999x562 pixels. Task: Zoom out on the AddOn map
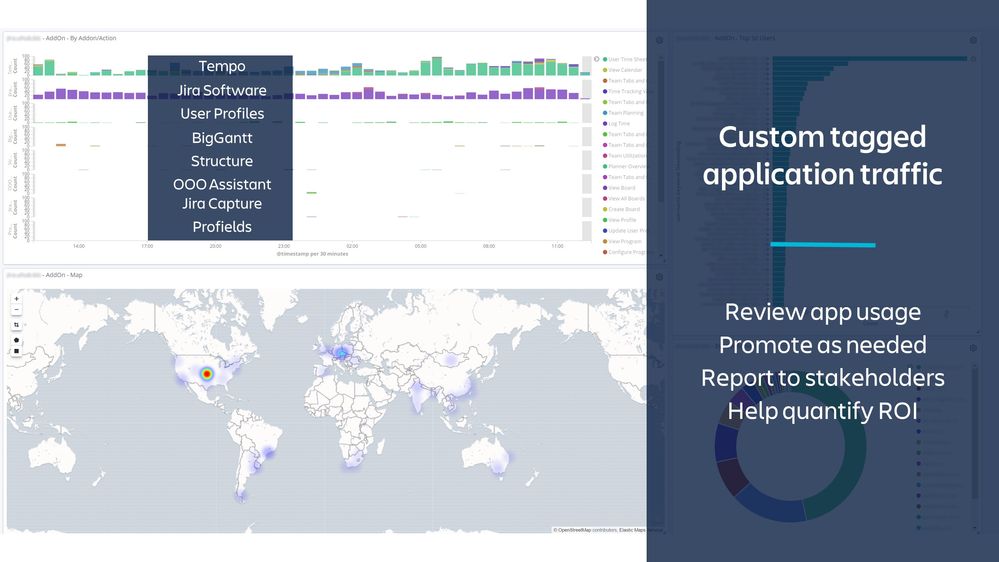tap(17, 310)
